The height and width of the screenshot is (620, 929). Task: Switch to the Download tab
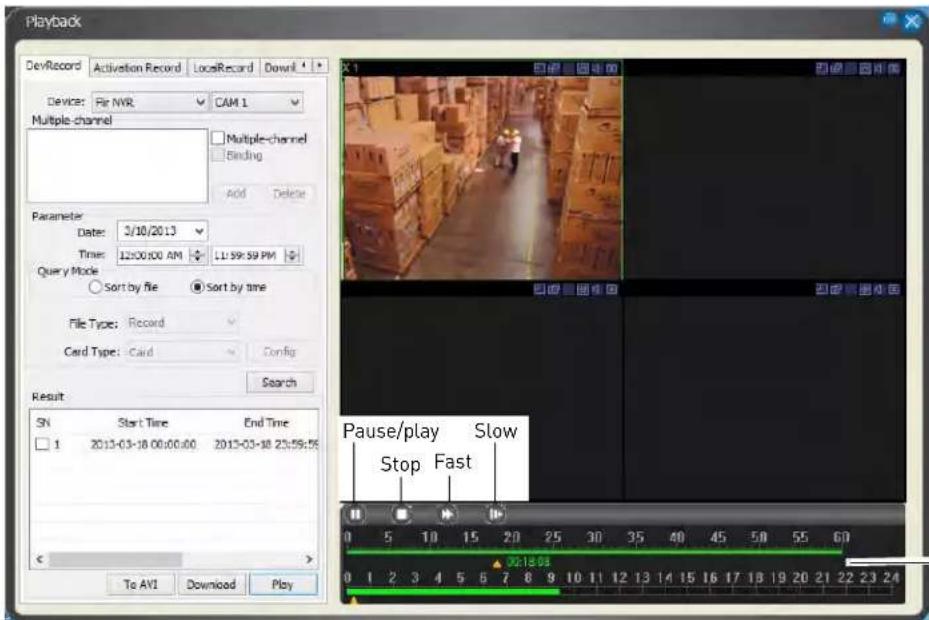[x=279, y=68]
